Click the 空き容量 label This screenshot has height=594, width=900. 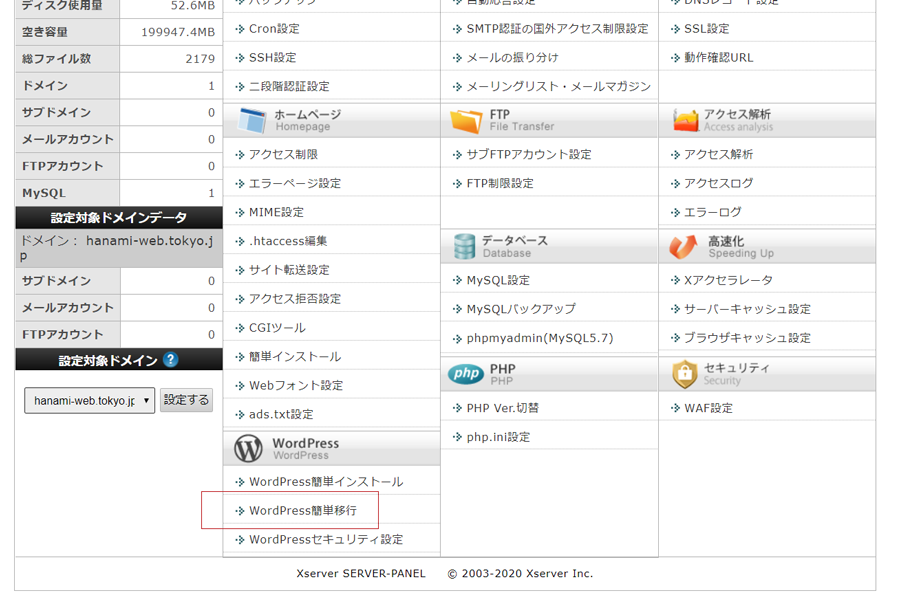coord(45,32)
